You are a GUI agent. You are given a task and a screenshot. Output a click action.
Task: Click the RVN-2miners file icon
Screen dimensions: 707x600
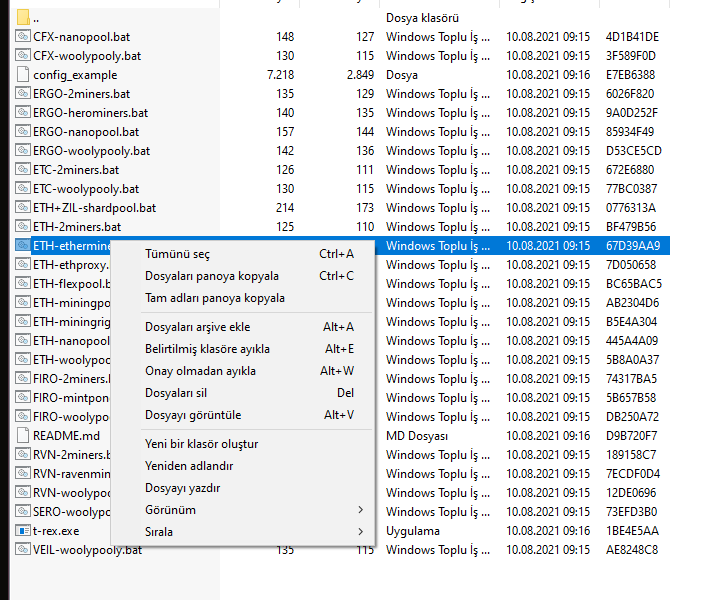[23, 454]
